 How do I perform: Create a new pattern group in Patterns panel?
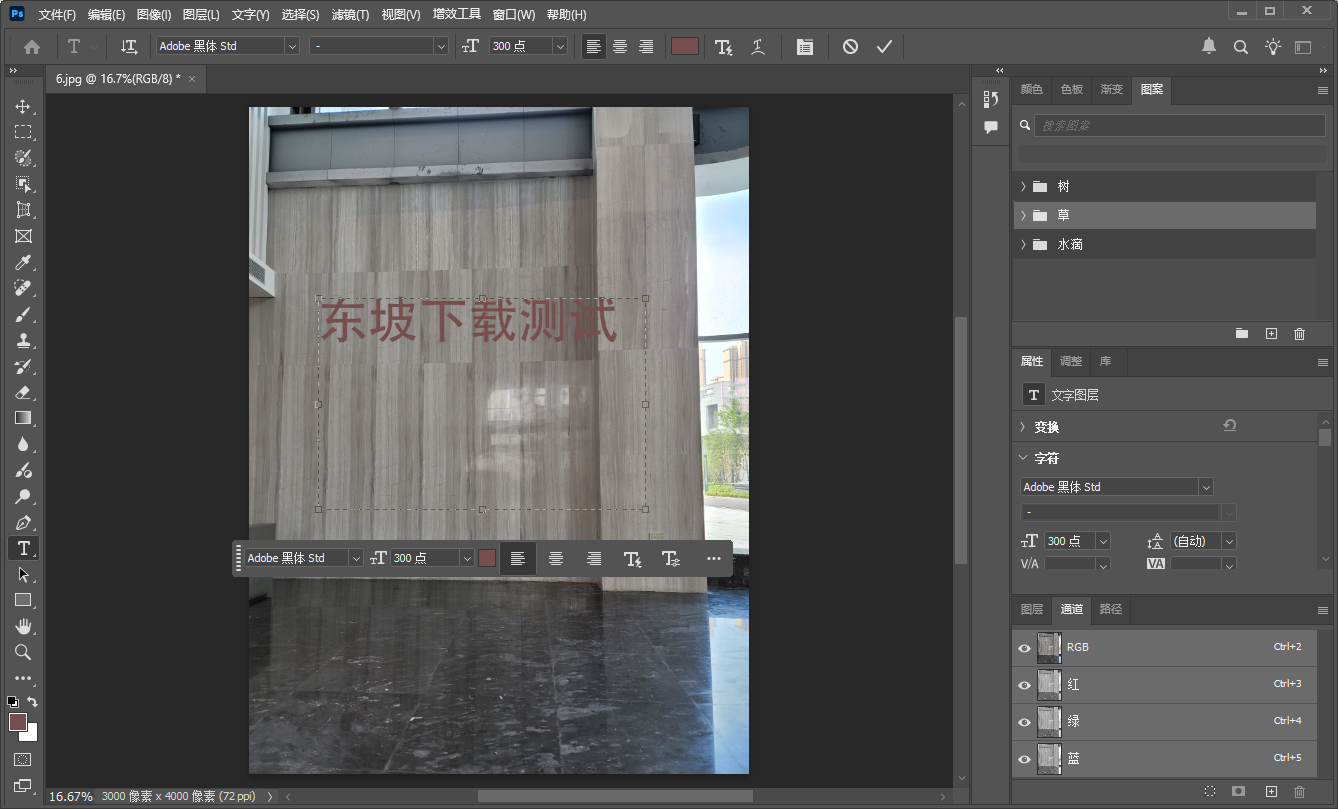tap(1241, 333)
